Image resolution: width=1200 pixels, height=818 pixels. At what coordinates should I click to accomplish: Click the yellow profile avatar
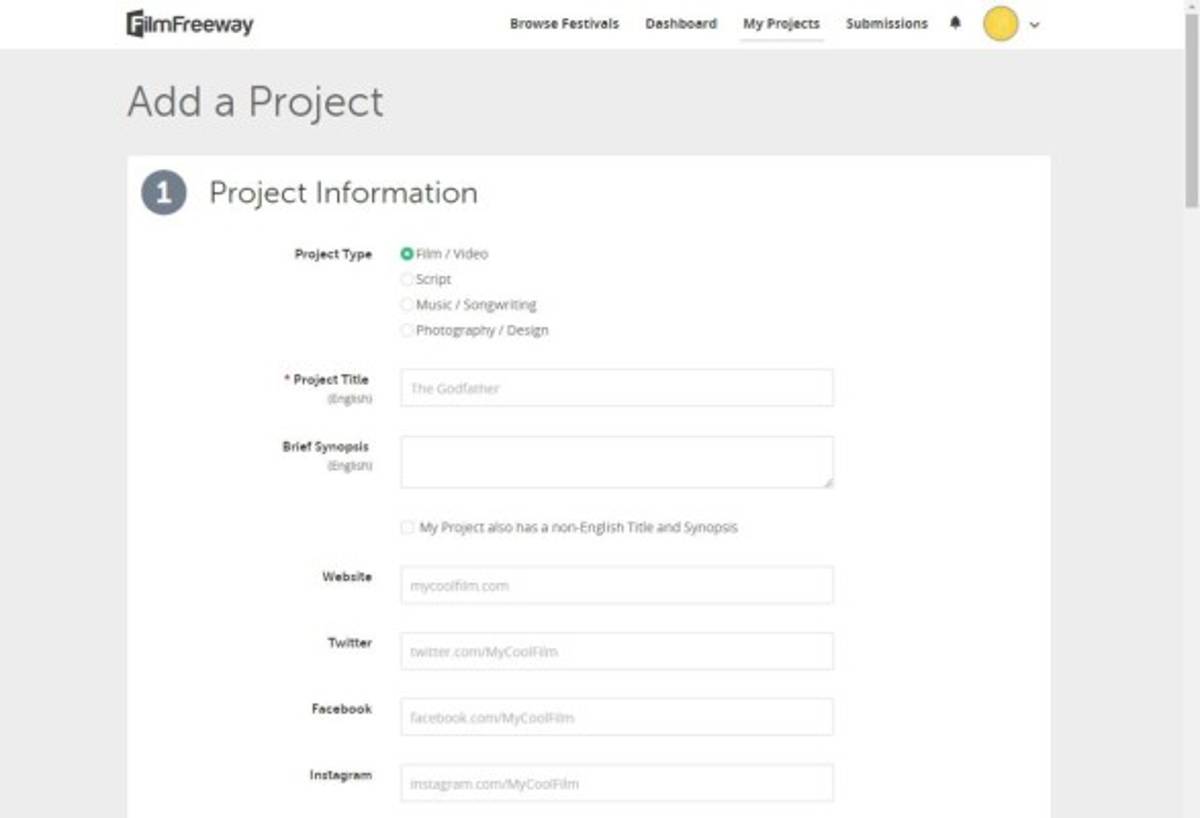pyautogui.click(x=1000, y=24)
